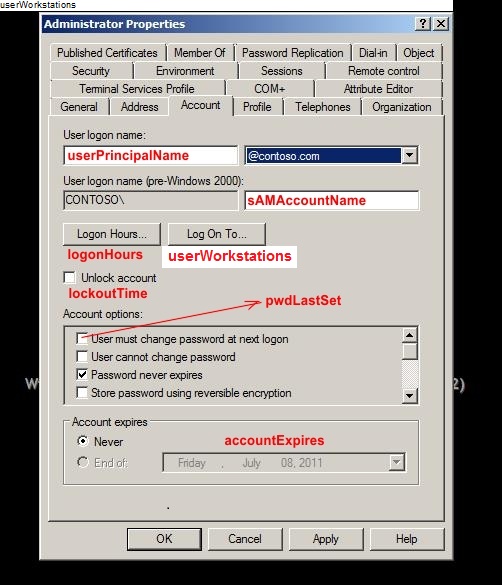The image size is (502, 585).
Task: Open the account expiration date picker dropdown
Action: coord(396,463)
